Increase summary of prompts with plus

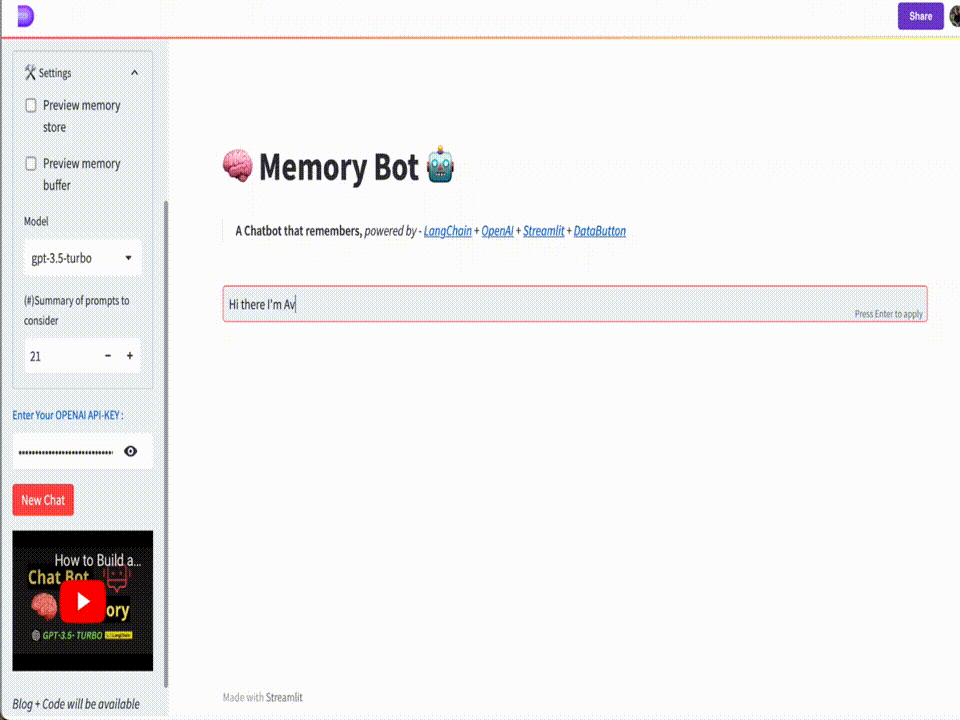point(130,356)
